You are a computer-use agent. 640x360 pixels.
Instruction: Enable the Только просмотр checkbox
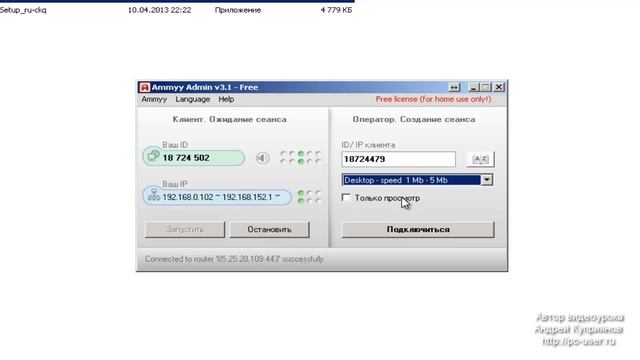(346, 198)
